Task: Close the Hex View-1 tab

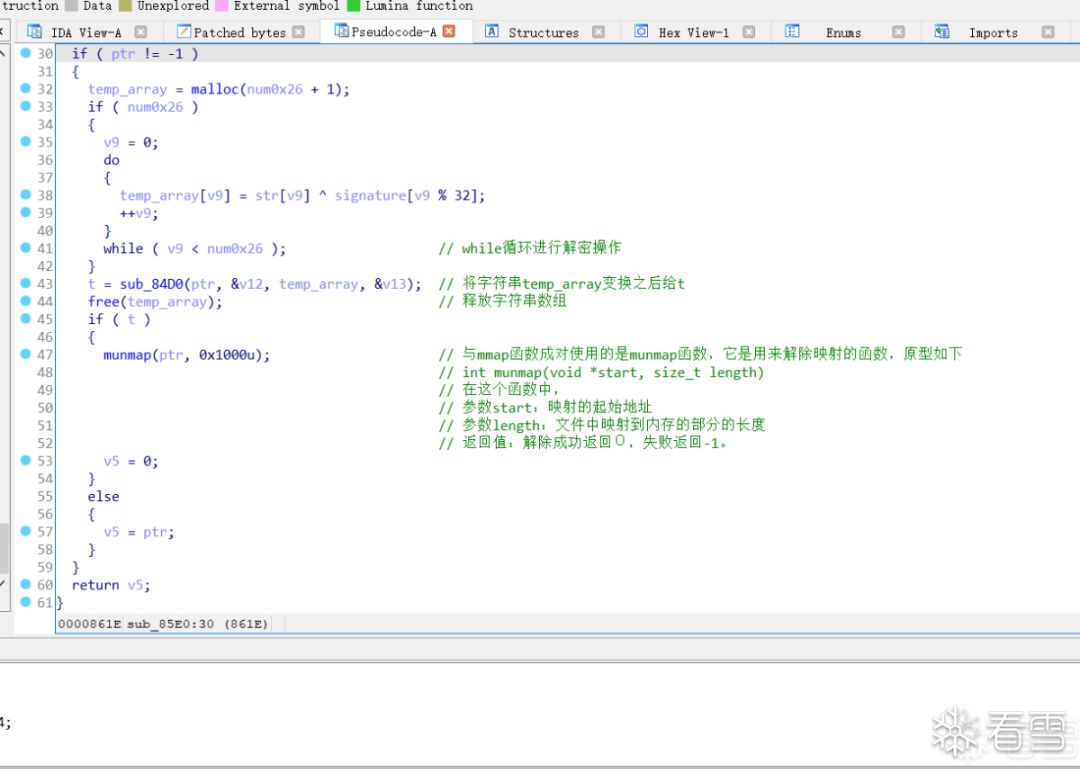Action: [x=749, y=32]
